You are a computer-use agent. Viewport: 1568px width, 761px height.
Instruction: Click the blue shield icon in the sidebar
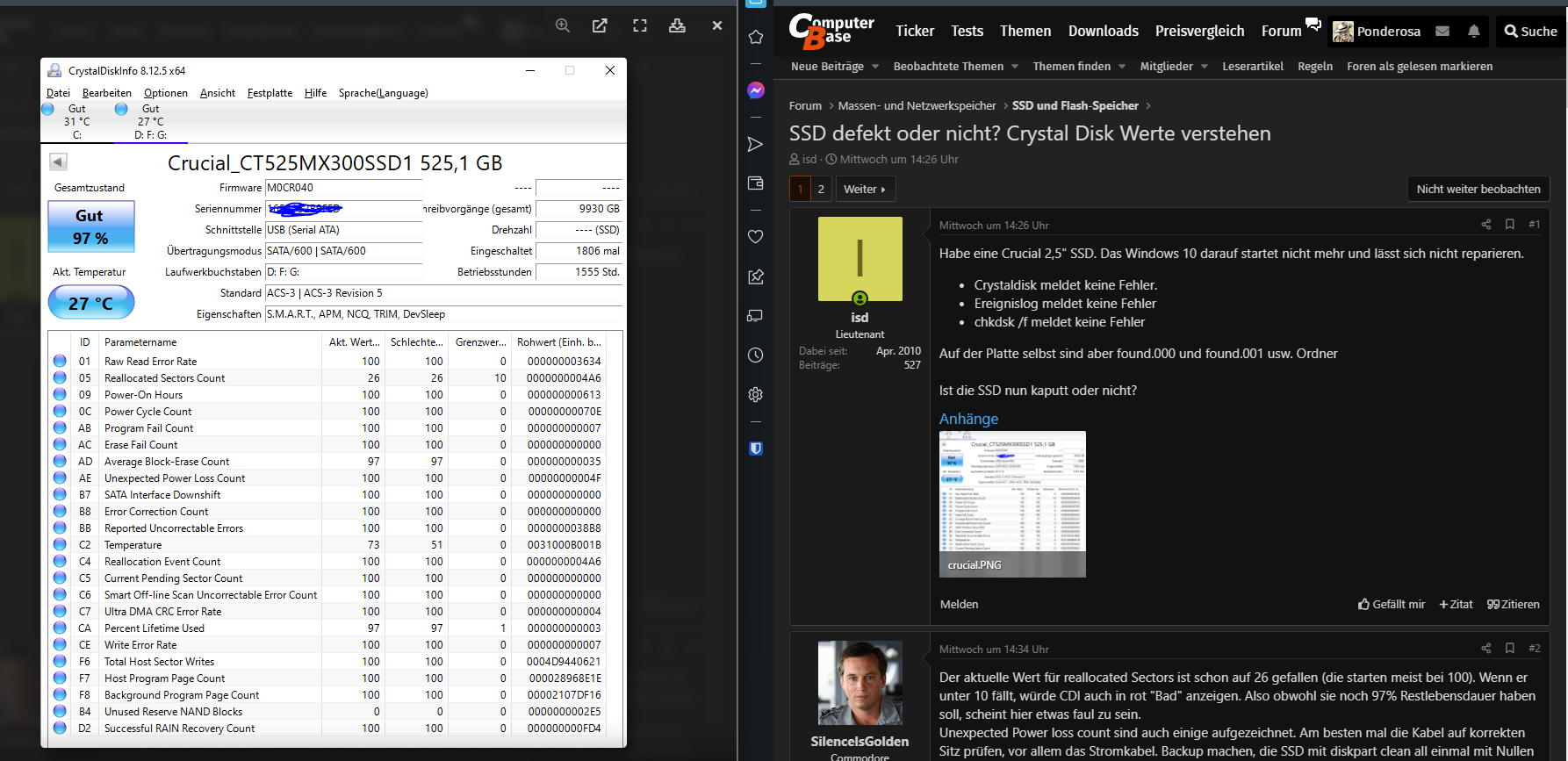(x=755, y=449)
